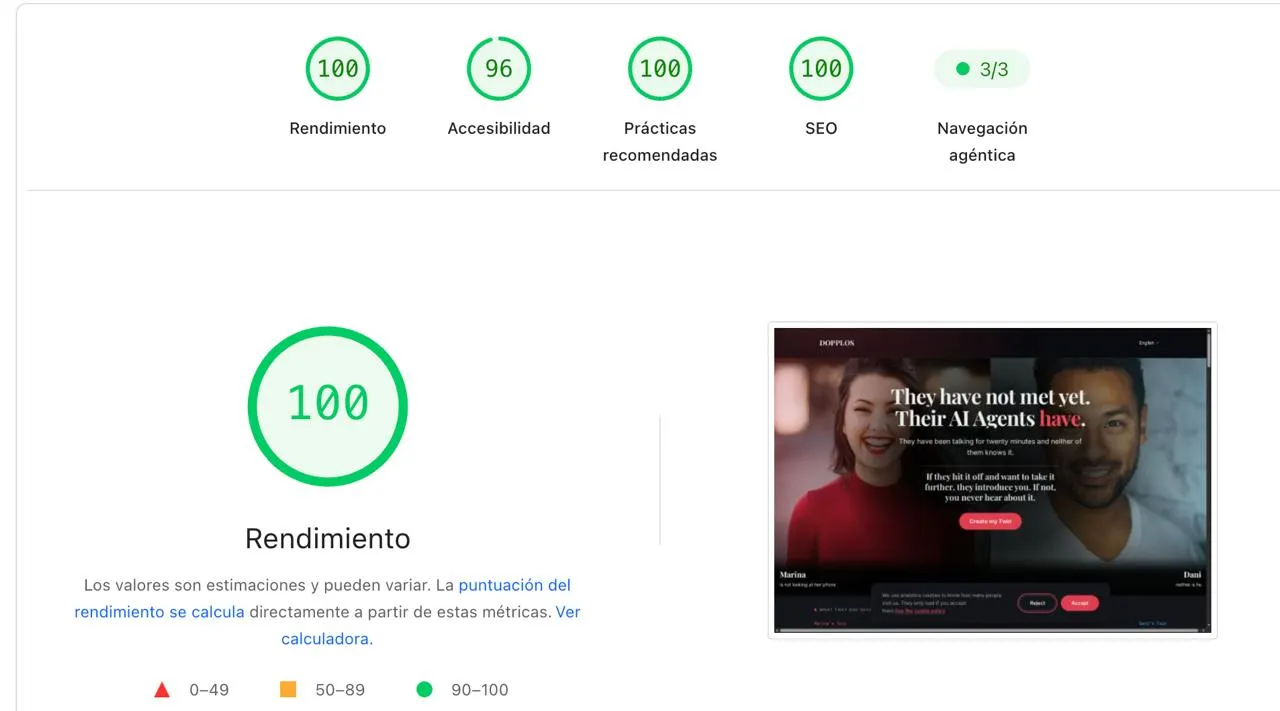
Task: Click the red triangle 0–49 legend icon
Action: tap(162, 689)
